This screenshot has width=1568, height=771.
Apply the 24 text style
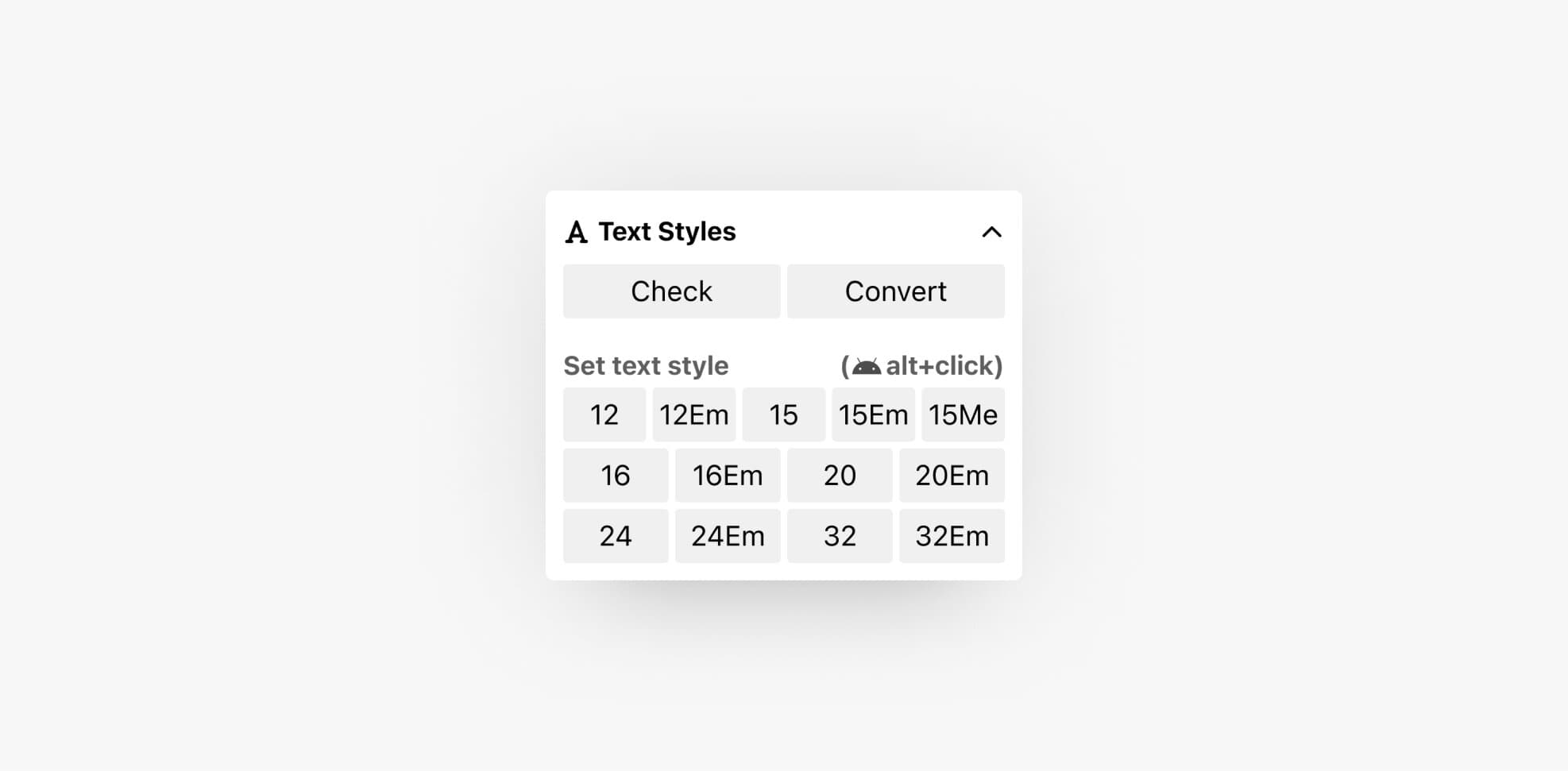616,536
